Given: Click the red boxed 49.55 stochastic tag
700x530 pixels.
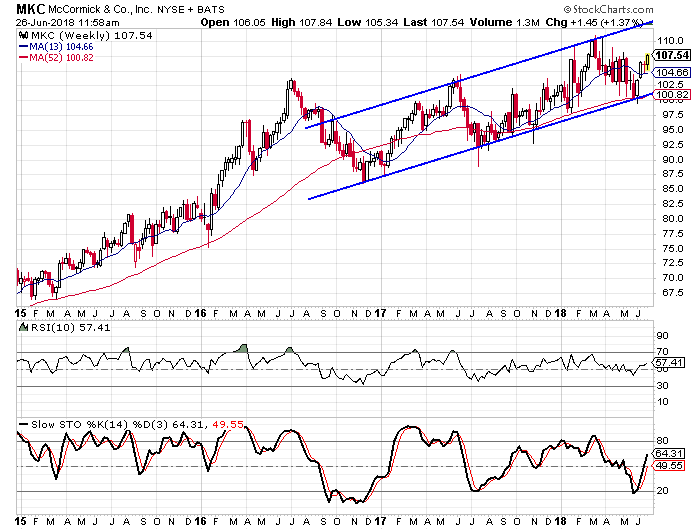Looking at the screenshot, I should [668, 466].
